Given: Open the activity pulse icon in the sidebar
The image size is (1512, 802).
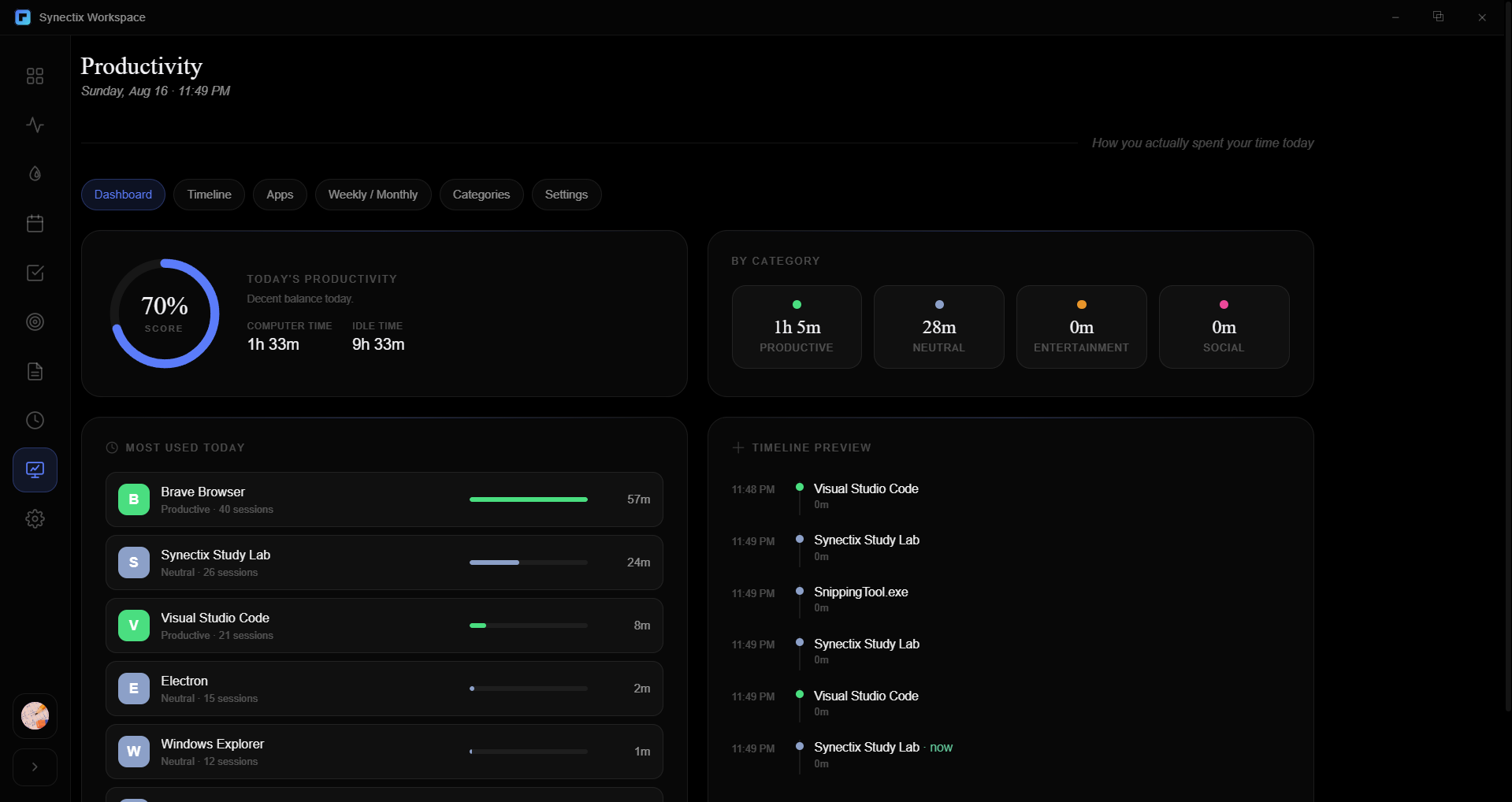Looking at the screenshot, I should pyautogui.click(x=35, y=124).
